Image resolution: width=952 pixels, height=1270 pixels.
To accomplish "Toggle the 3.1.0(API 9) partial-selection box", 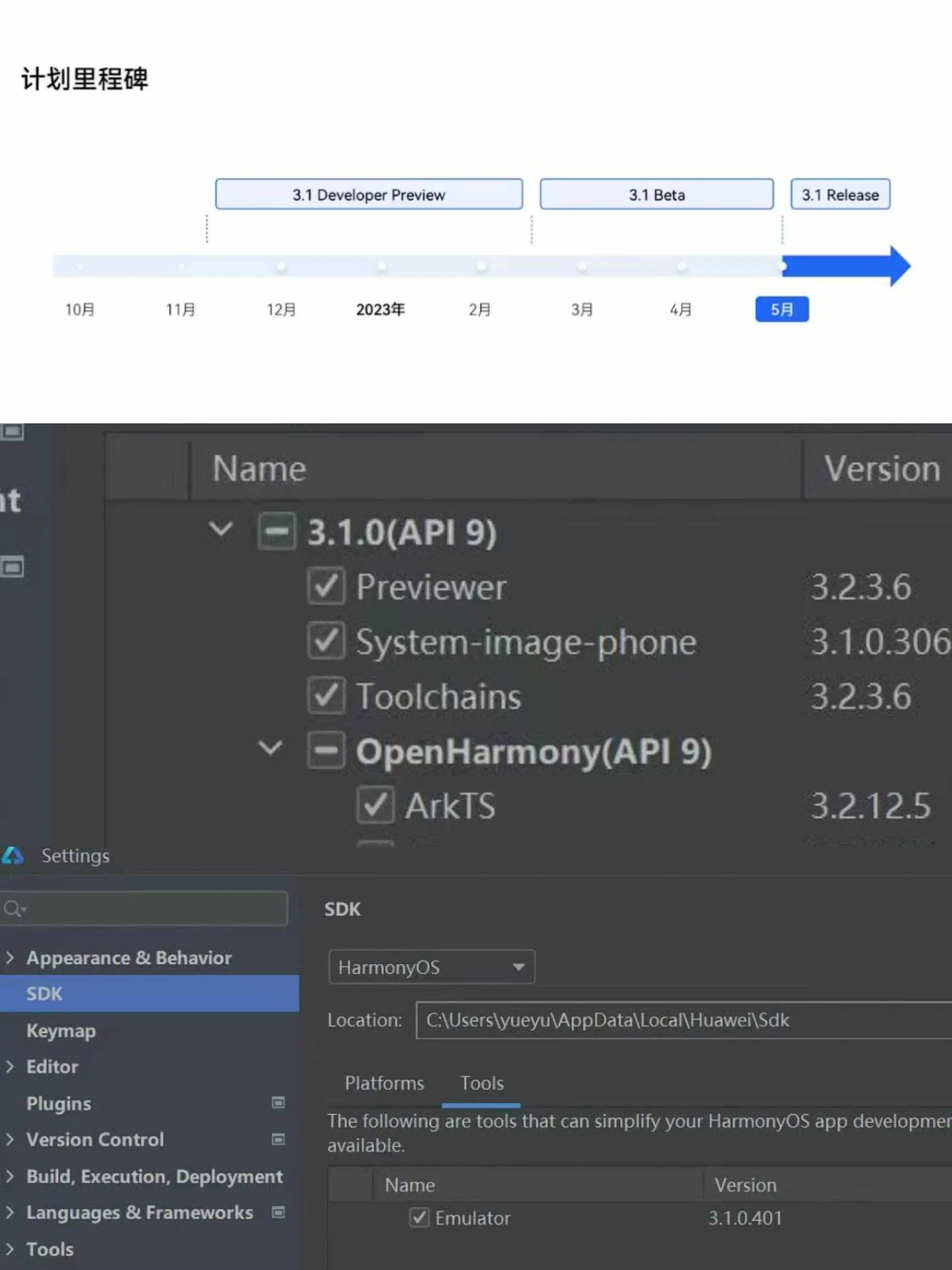I will (277, 532).
